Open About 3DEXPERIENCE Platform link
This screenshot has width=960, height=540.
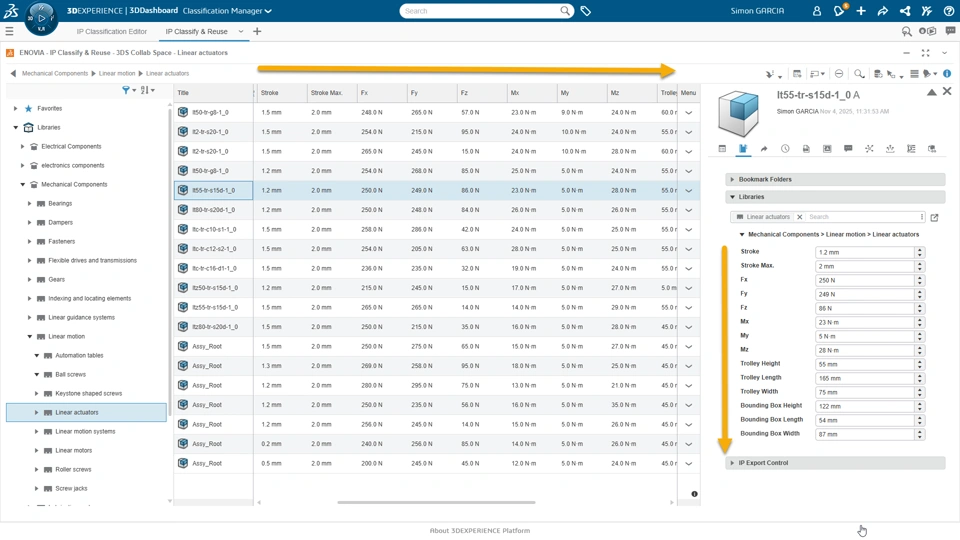point(480,531)
